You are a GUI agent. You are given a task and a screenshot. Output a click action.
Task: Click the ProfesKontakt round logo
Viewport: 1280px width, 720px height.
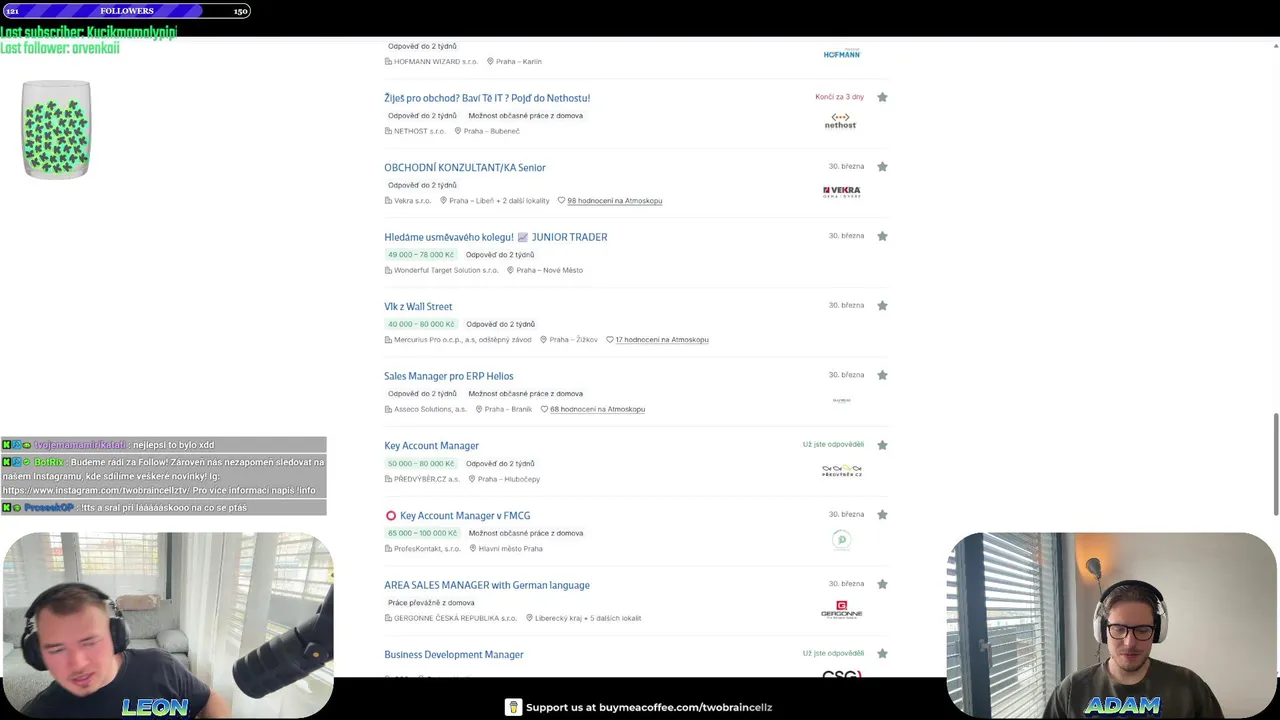[x=841, y=540]
